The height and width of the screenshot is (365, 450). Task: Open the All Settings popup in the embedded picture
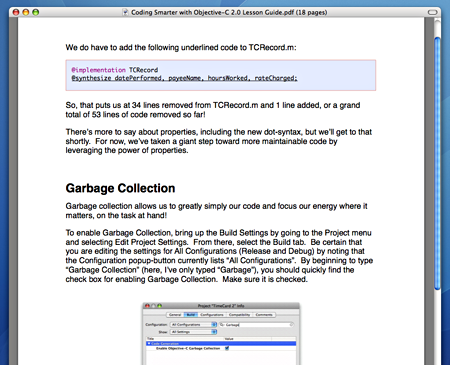coord(193,332)
